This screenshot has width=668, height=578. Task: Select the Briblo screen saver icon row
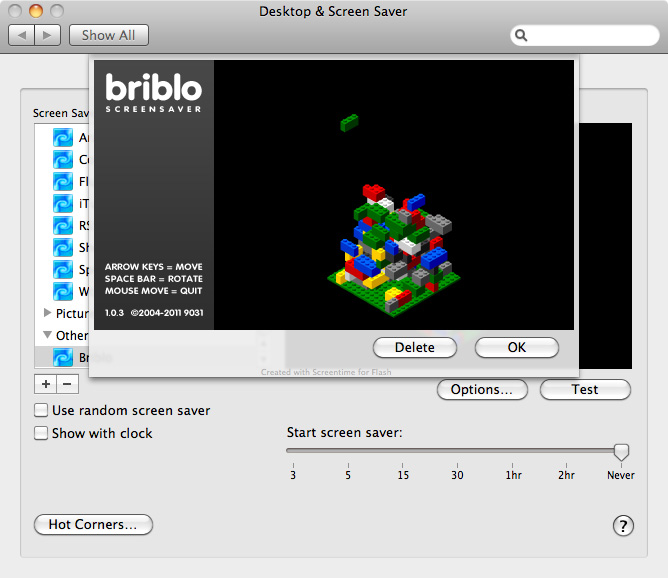63,357
